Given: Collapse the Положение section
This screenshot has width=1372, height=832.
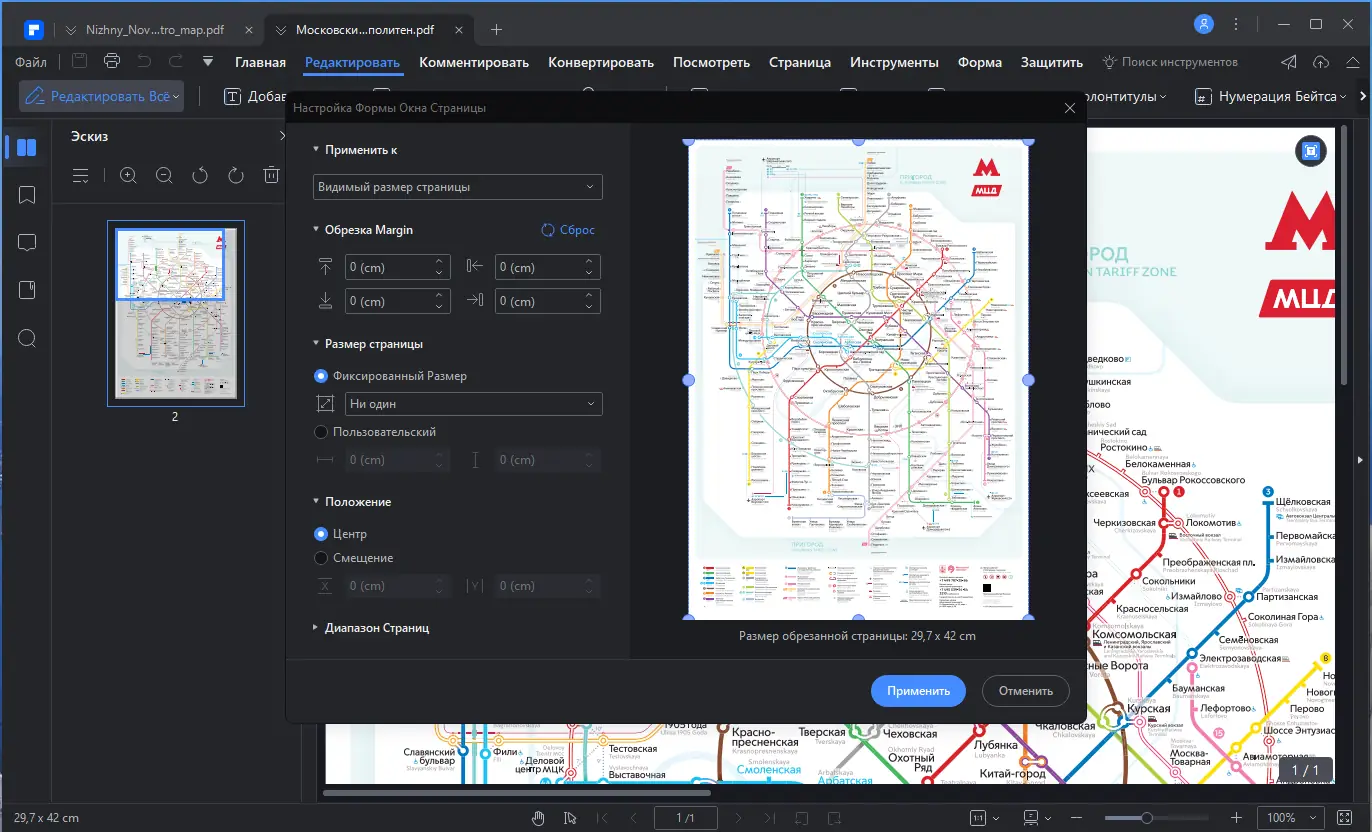Looking at the screenshot, I should click(316, 502).
